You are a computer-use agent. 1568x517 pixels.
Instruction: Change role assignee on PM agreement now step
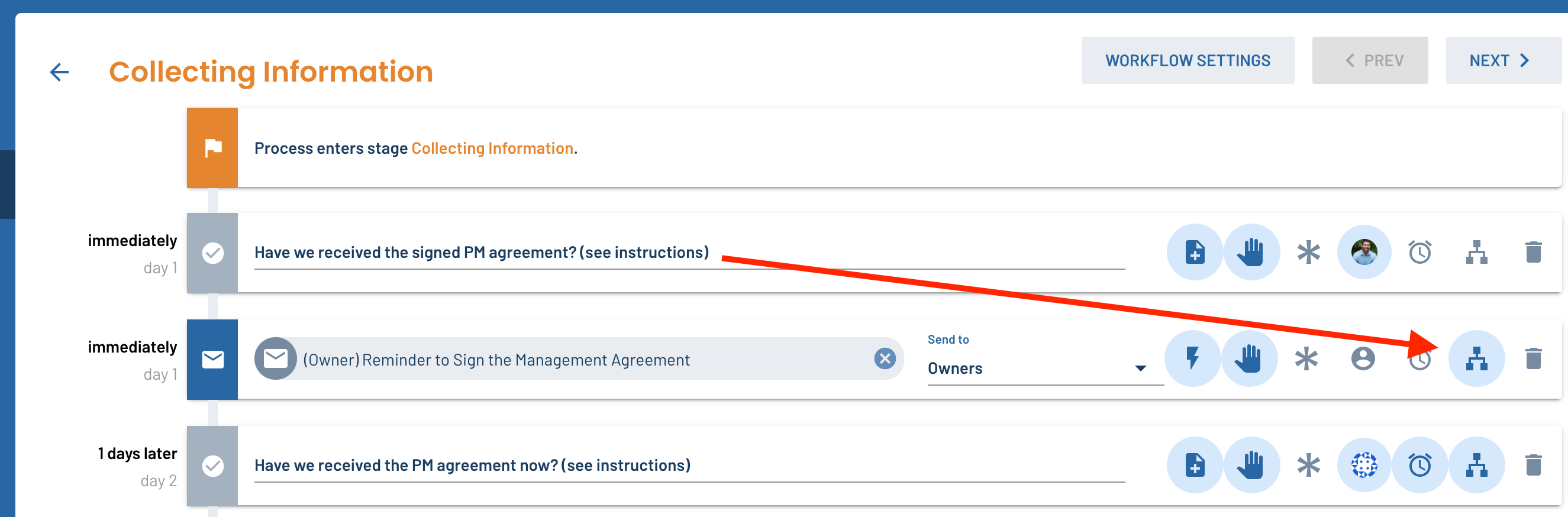pos(1364,465)
